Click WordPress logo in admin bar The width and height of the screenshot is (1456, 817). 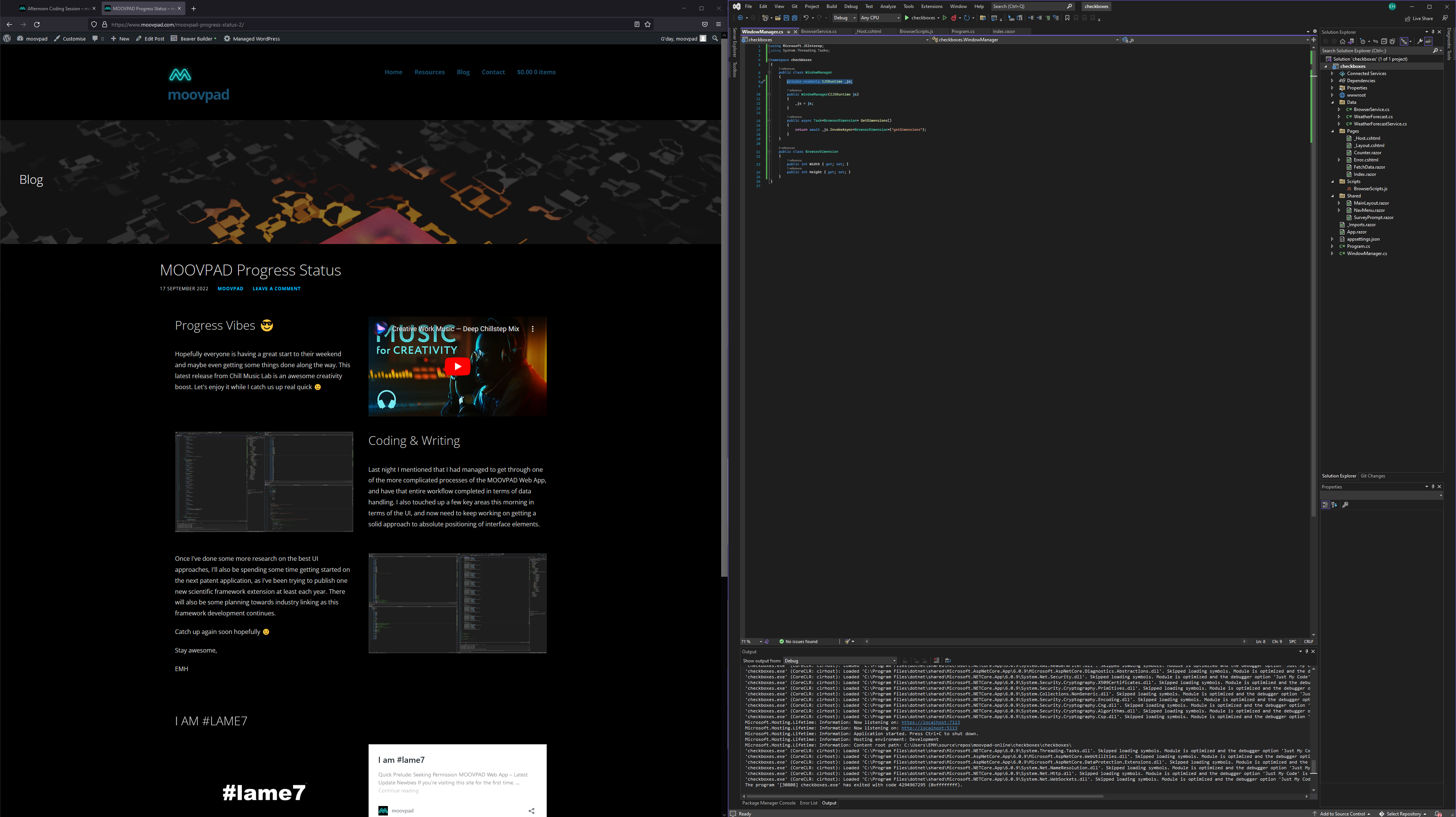click(x=7, y=38)
